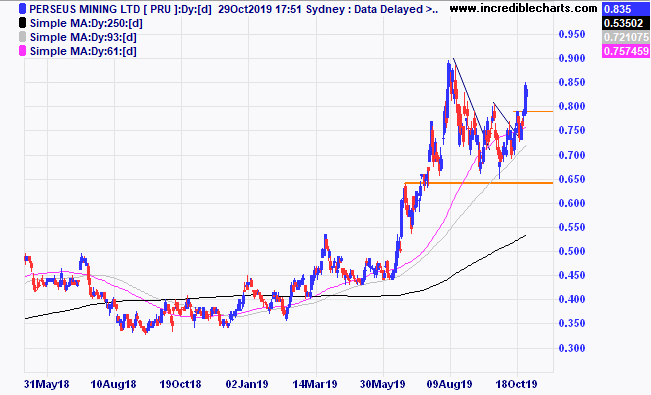Click the 14Mar19 date axis label
The height and width of the screenshot is (395, 651).
coord(315,384)
